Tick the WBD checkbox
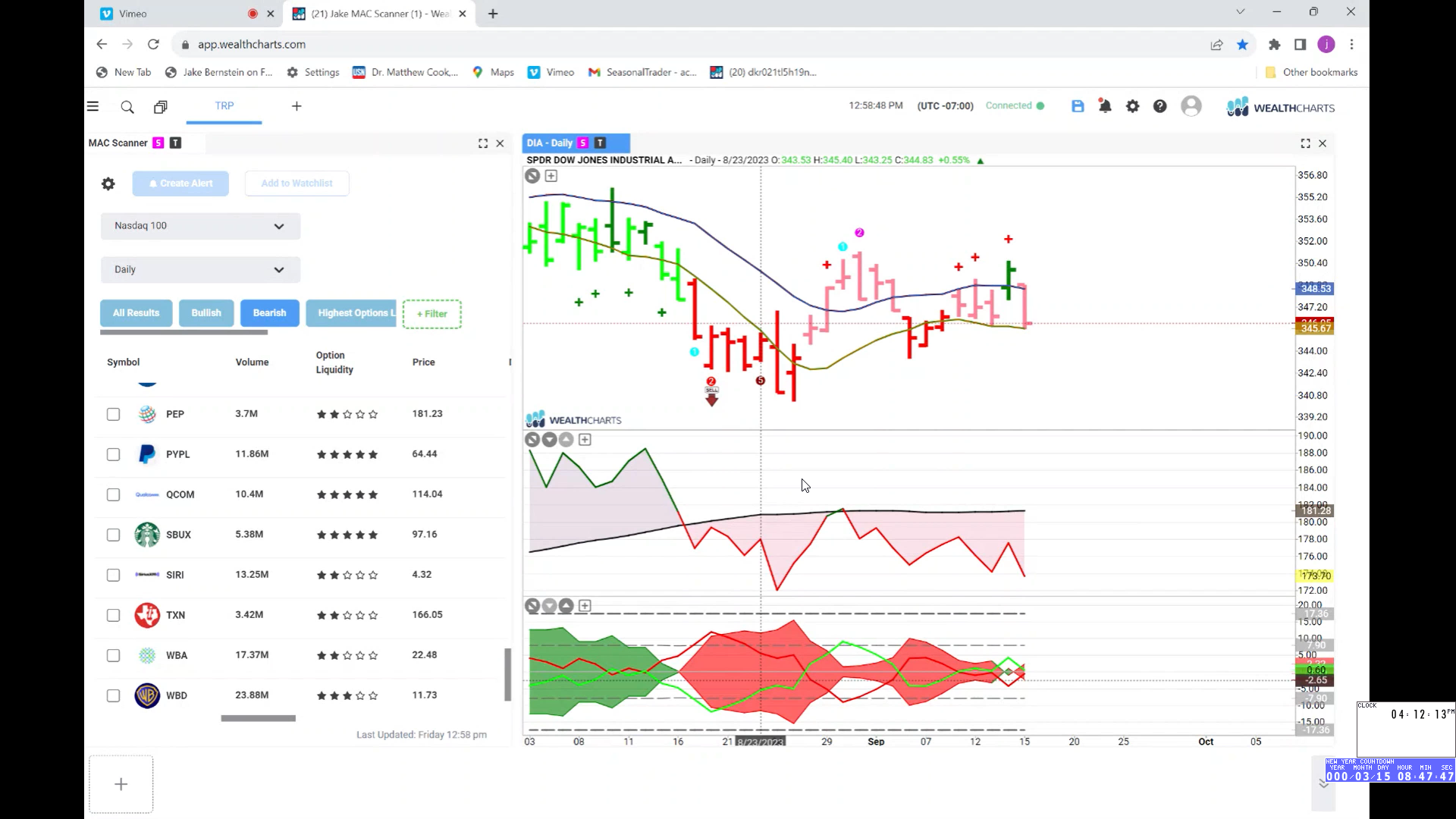The image size is (1456, 819). coord(113,695)
